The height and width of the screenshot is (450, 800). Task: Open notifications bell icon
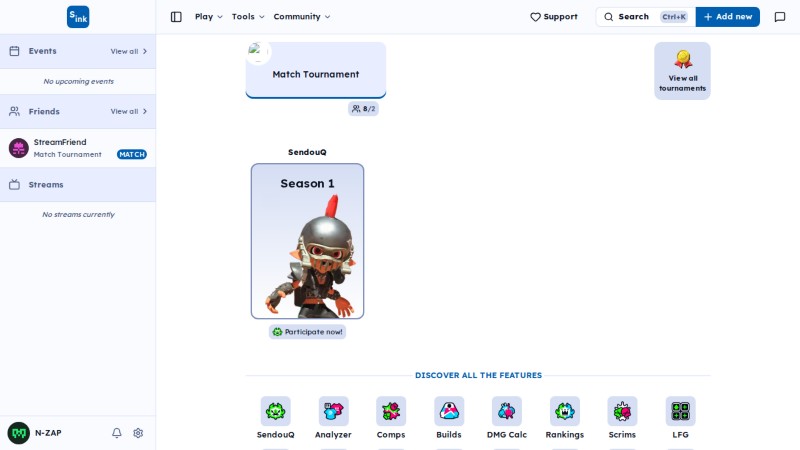pos(117,433)
